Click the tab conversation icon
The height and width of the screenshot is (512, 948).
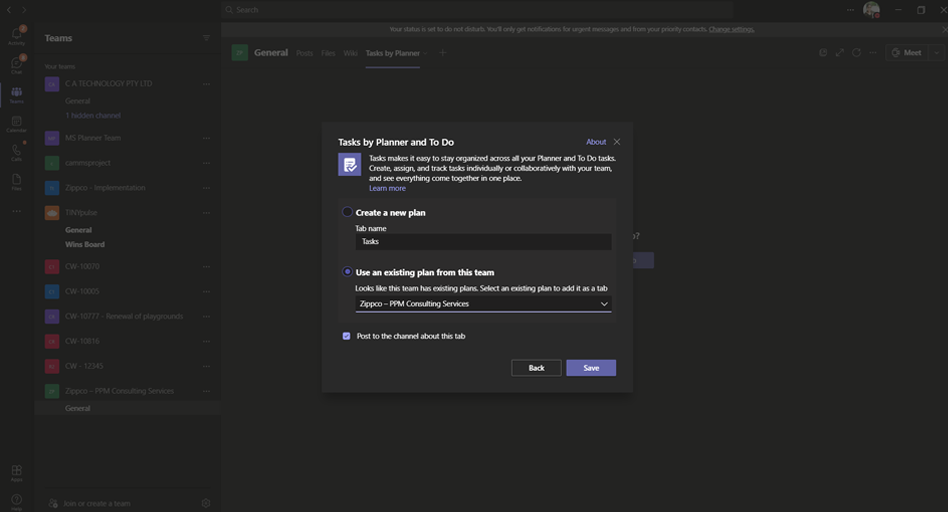point(823,53)
